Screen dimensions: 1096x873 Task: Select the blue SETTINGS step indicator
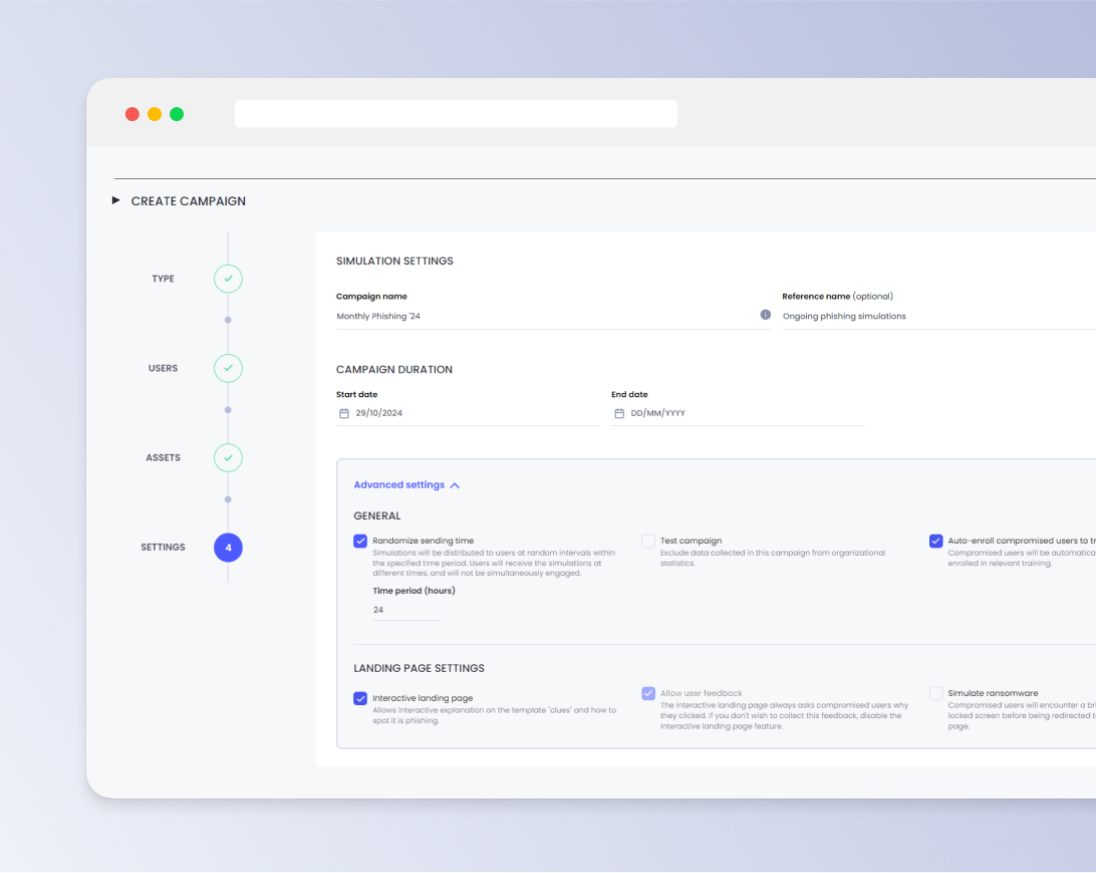[227, 547]
